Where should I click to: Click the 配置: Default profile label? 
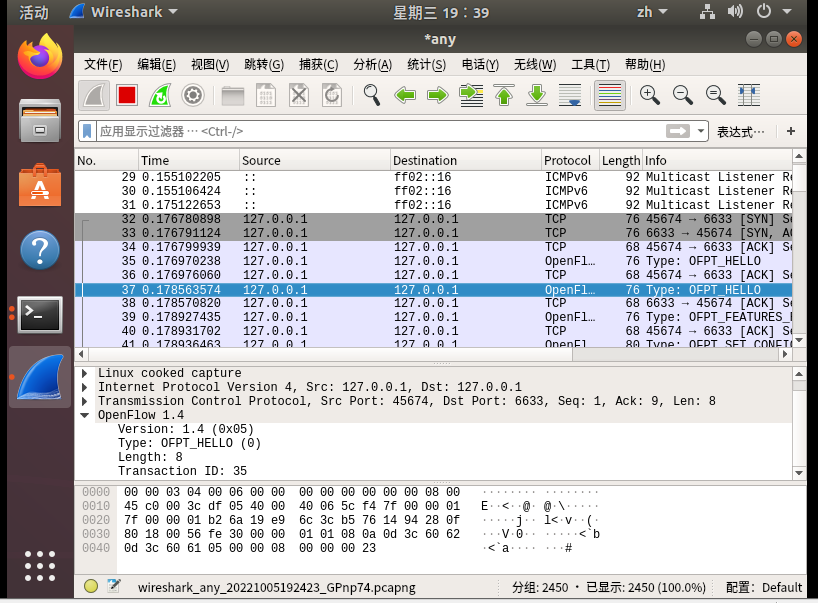pyautogui.click(x=764, y=587)
